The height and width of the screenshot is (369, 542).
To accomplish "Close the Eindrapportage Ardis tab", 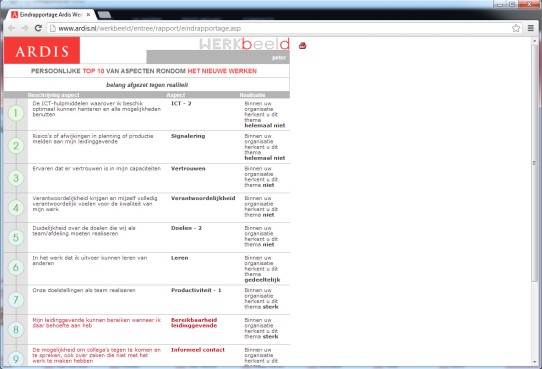I will 88,15.
